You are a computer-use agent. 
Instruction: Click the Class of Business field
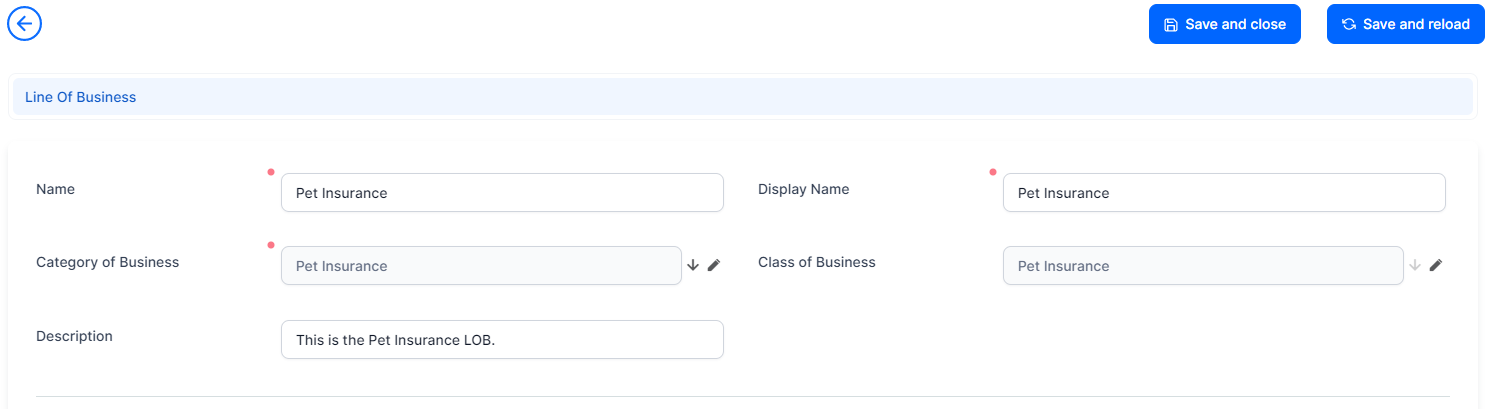[x=1203, y=266]
